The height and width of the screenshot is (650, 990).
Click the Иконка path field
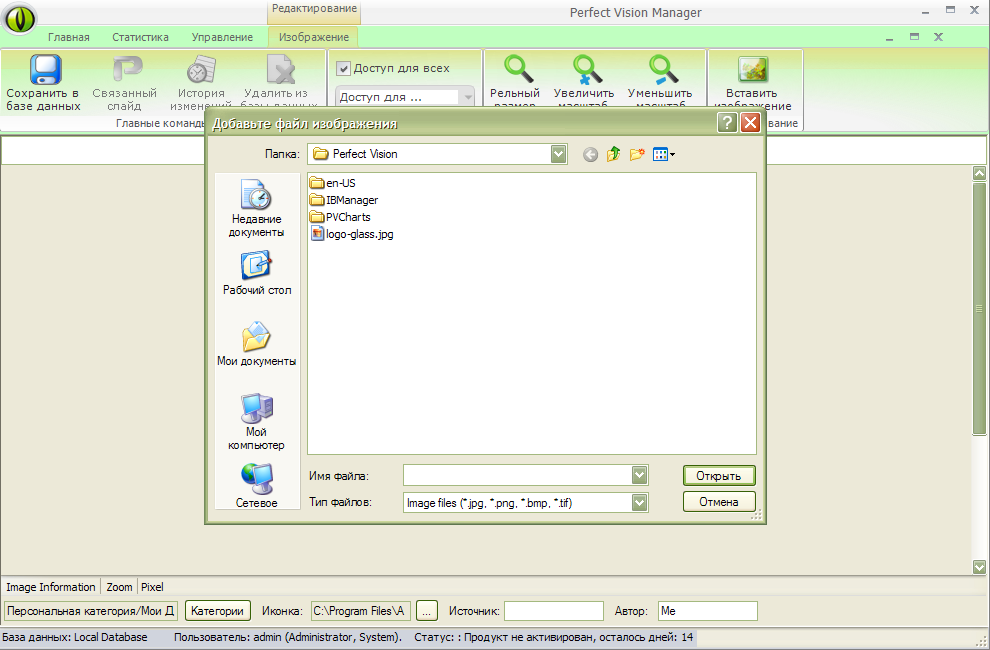point(361,611)
